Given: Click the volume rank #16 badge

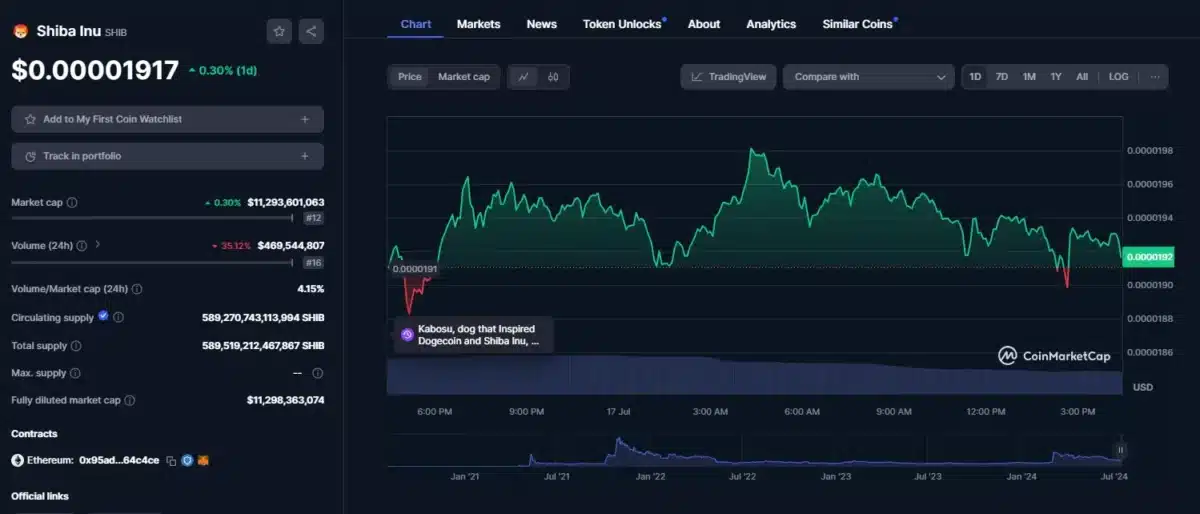Looking at the screenshot, I should tap(313, 262).
